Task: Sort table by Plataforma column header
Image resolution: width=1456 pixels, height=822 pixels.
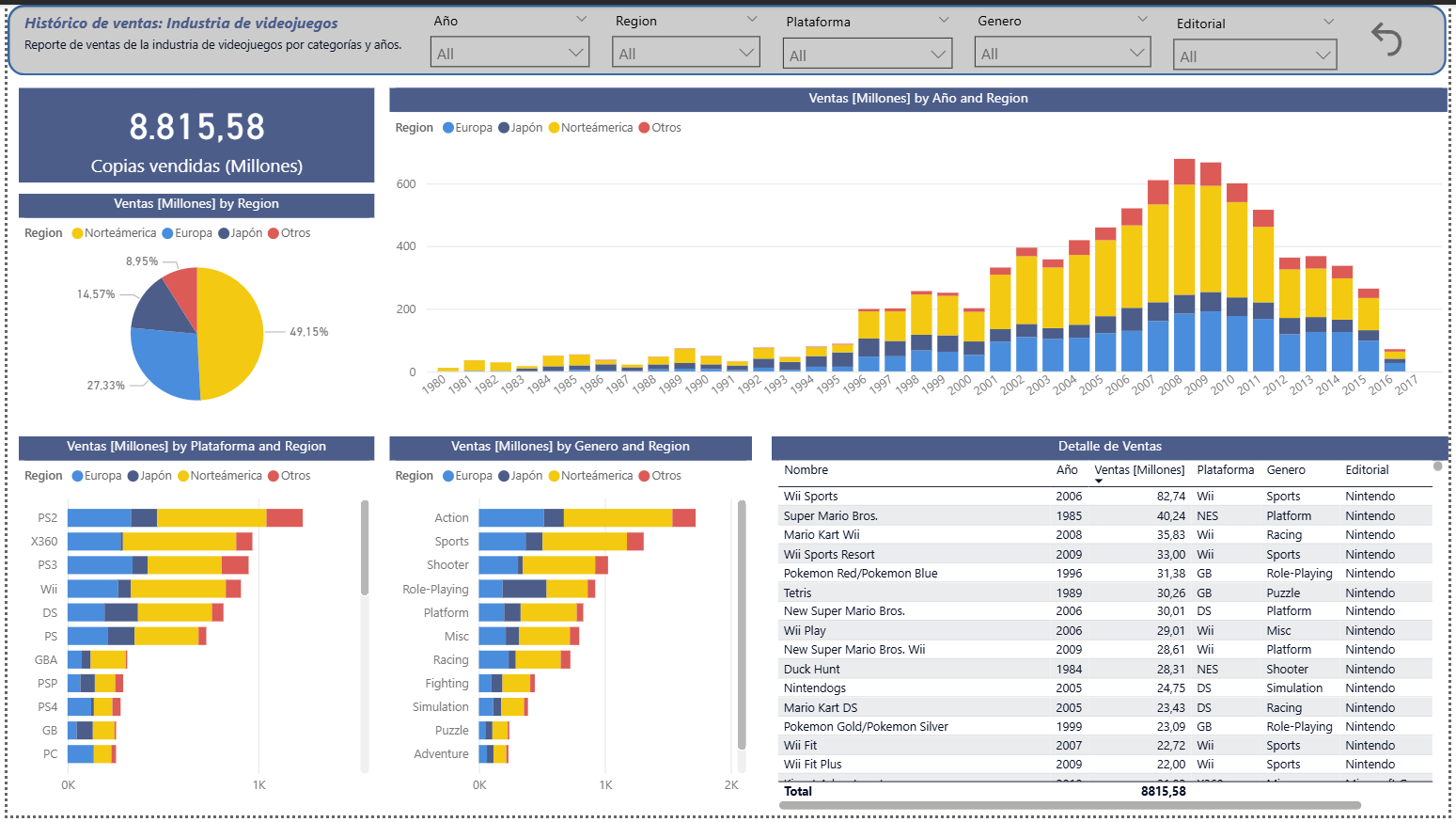Action: click(1225, 470)
